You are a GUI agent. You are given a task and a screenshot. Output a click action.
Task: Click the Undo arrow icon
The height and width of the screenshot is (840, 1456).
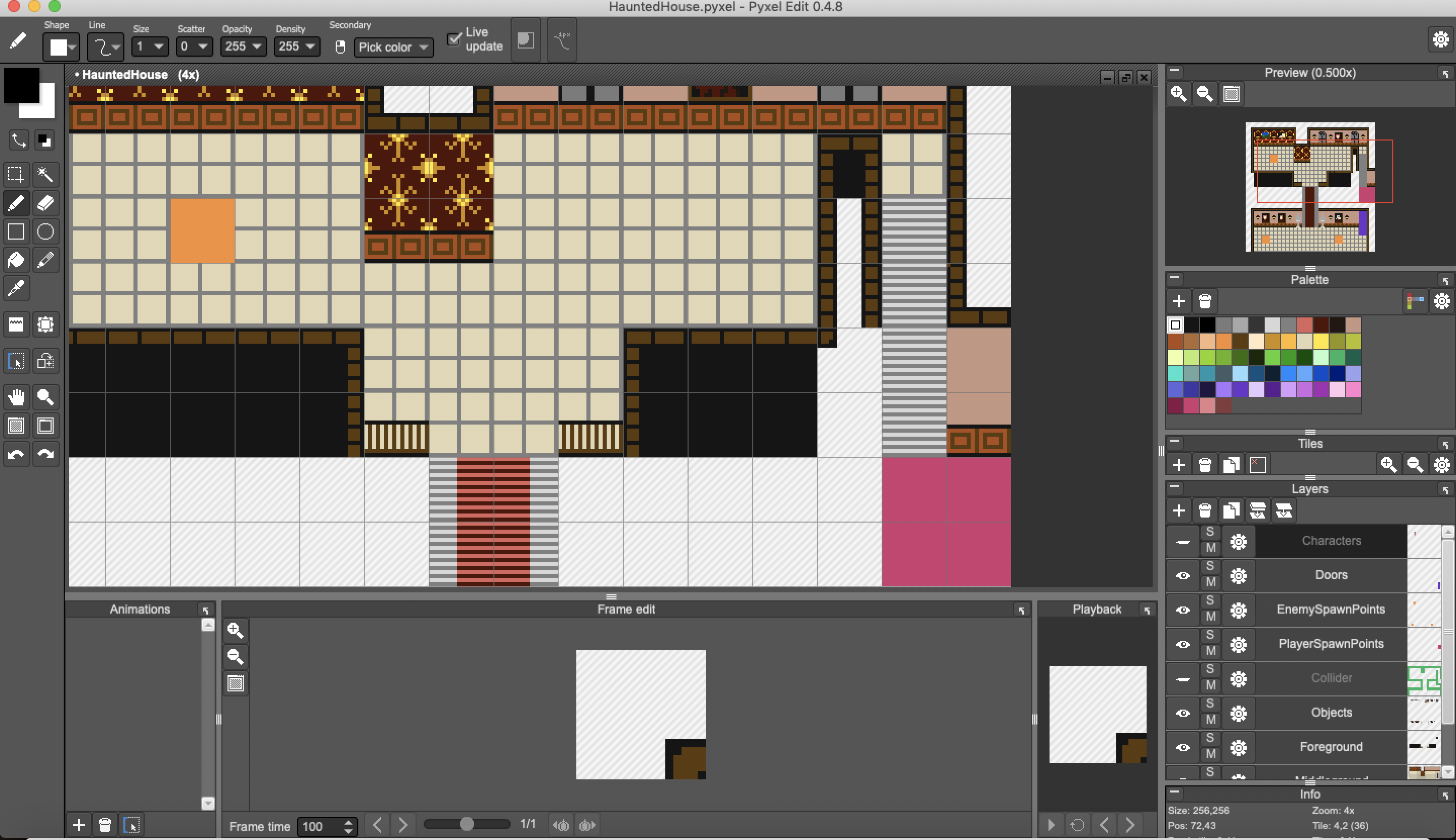point(16,454)
